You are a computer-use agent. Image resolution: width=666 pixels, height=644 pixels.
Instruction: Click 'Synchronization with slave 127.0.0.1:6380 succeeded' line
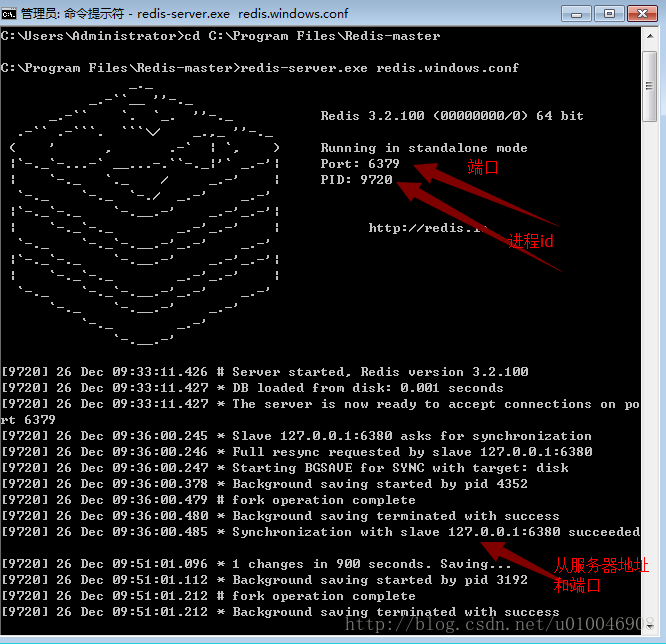point(321,532)
